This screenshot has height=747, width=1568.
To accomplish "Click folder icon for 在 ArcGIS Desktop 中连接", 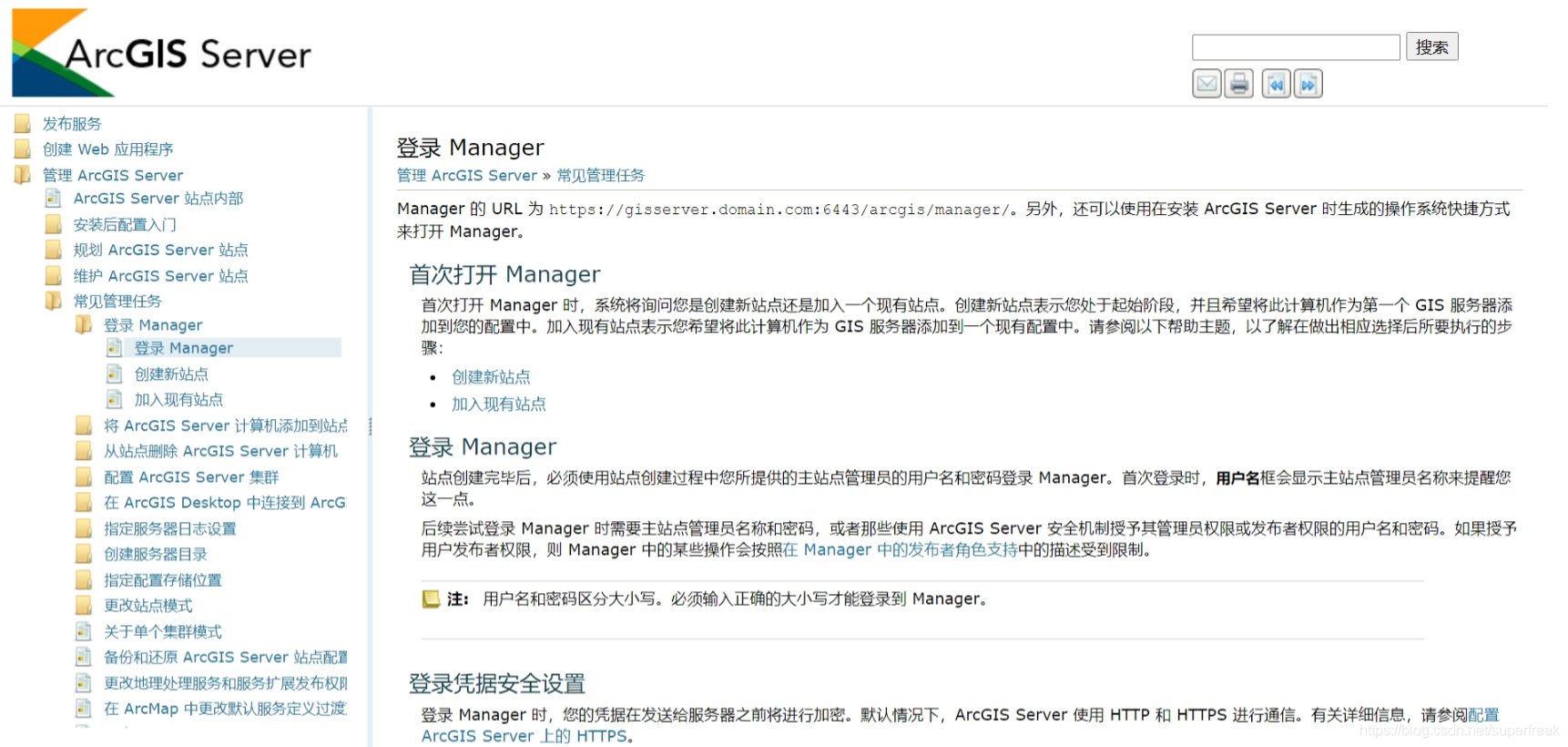I will [84, 502].
